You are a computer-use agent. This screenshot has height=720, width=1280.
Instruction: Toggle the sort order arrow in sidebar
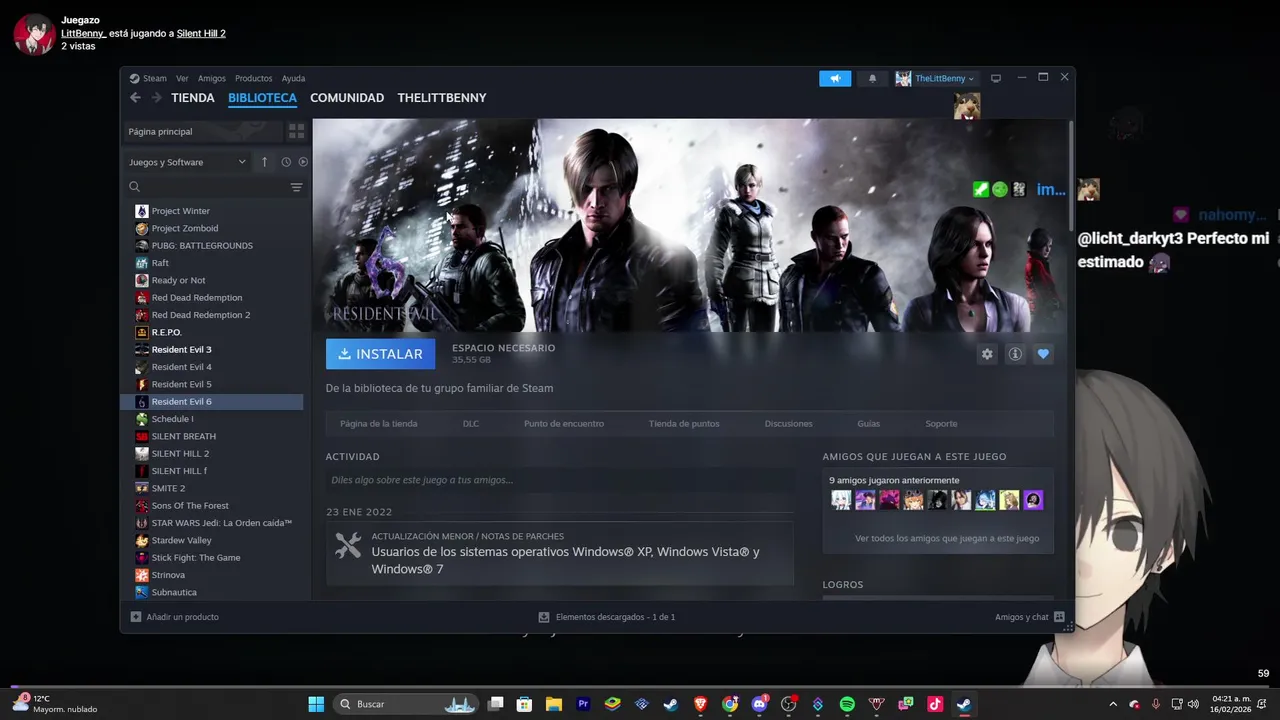[x=264, y=162]
